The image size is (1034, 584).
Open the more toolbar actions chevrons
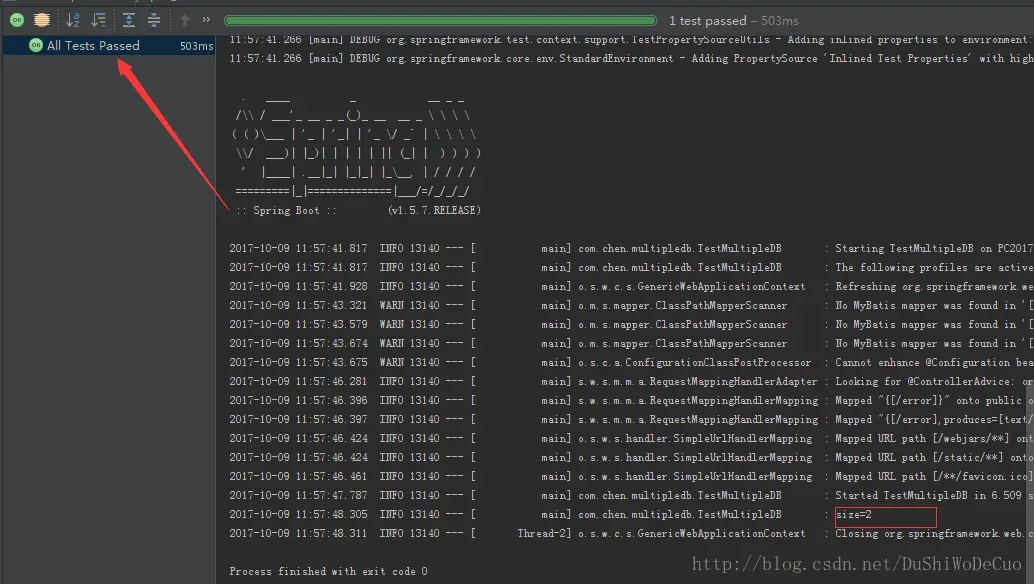(206, 20)
